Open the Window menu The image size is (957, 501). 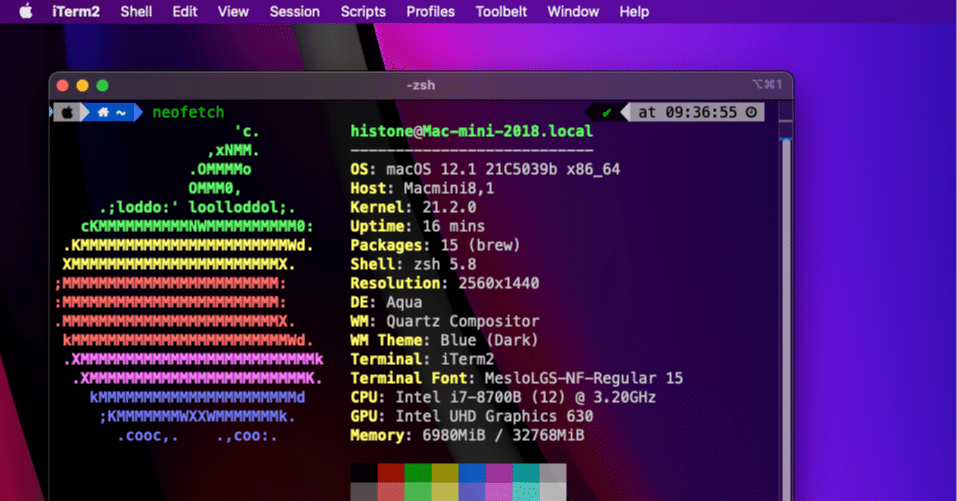point(573,12)
